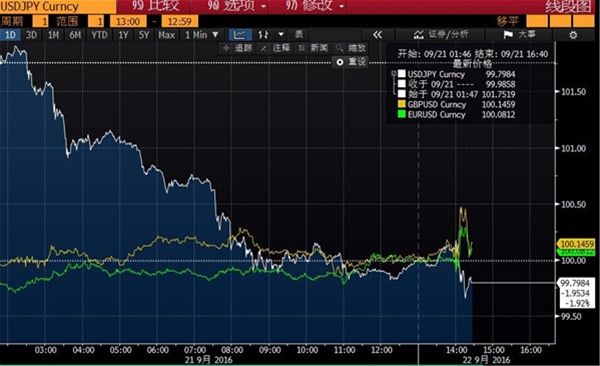Click legend text GBPUSD Curncy

[x=437, y=105]
